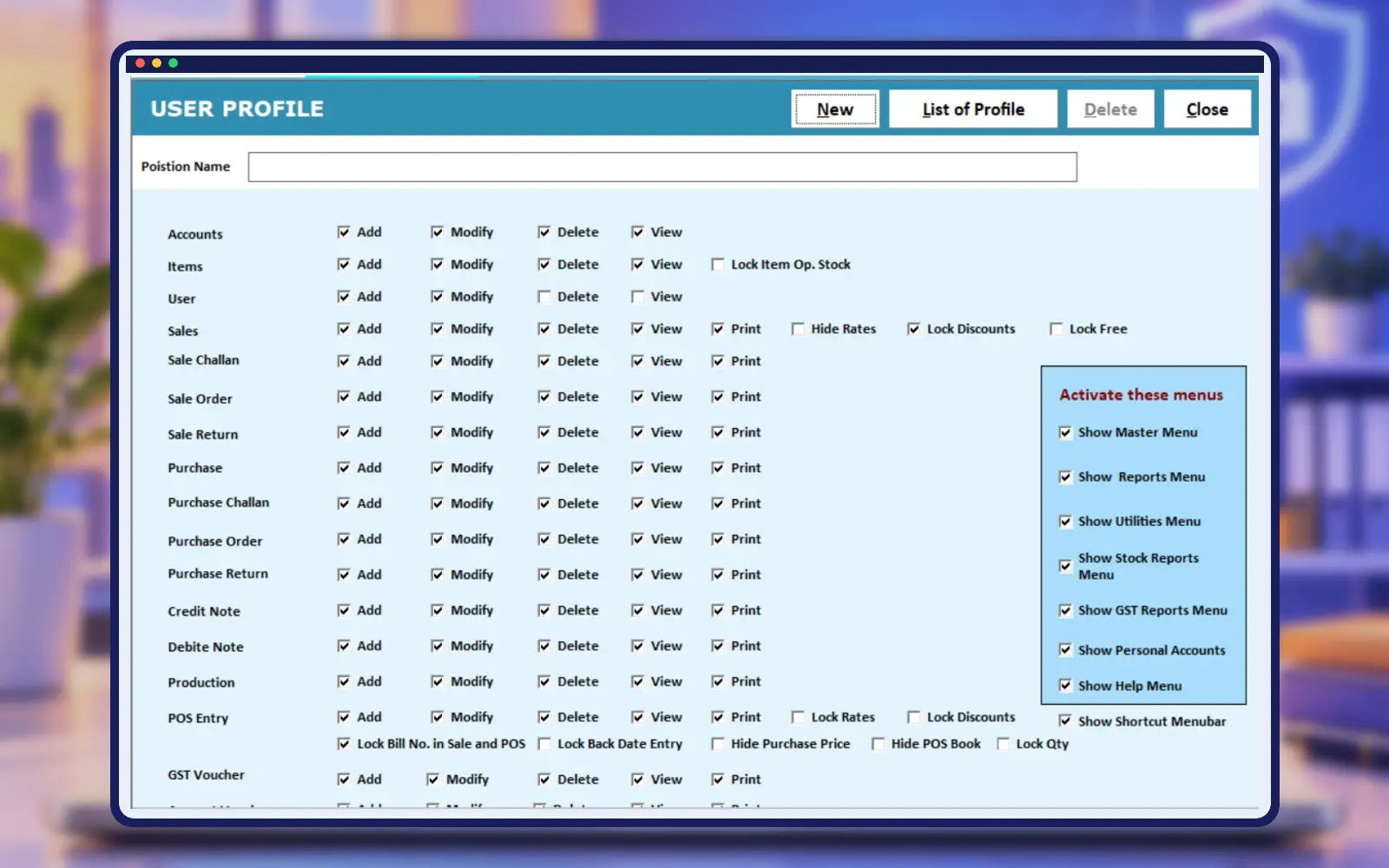
Task: Toggle Modify checkbox for POS Entry
Action: coord(437,717)
